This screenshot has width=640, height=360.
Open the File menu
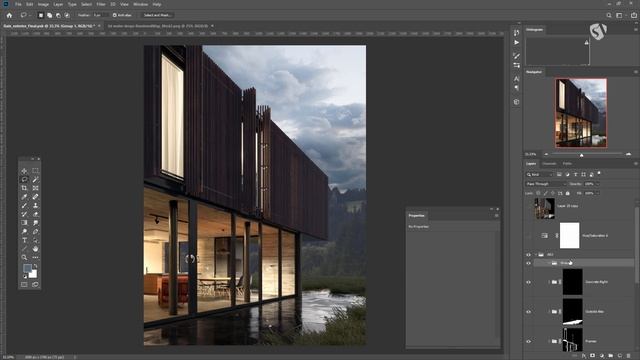tap(18, 4)
